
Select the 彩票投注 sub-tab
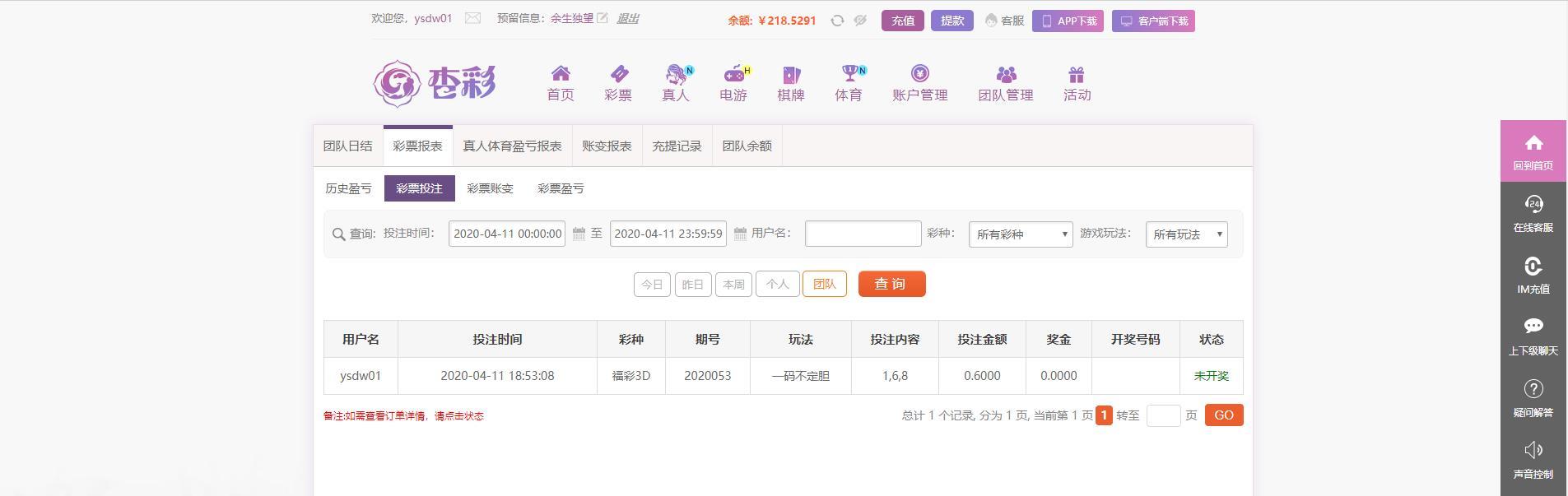419,188
